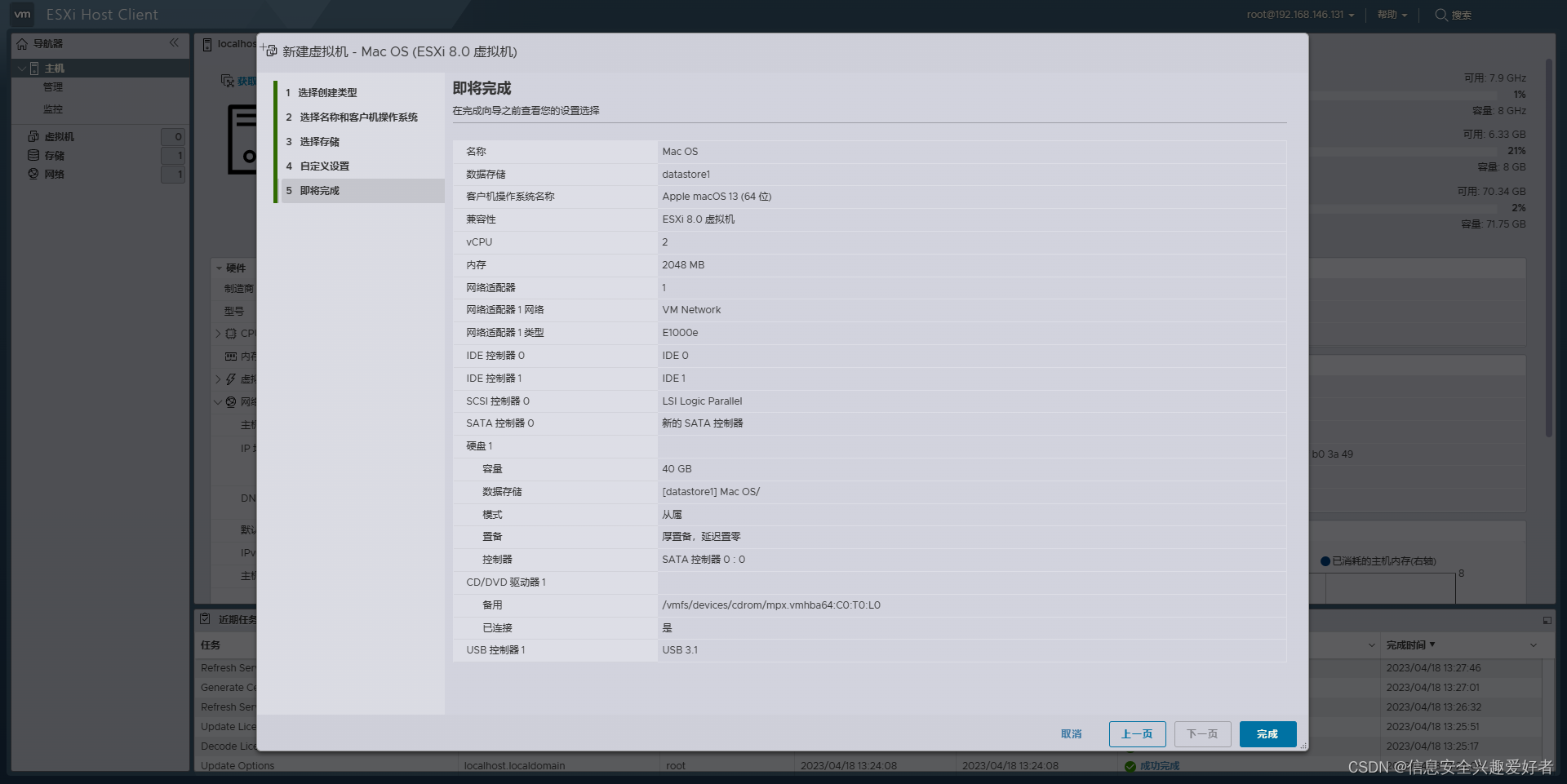Click the Host icon in navigator
This screenshot has width=1567, height=784.
34,69
